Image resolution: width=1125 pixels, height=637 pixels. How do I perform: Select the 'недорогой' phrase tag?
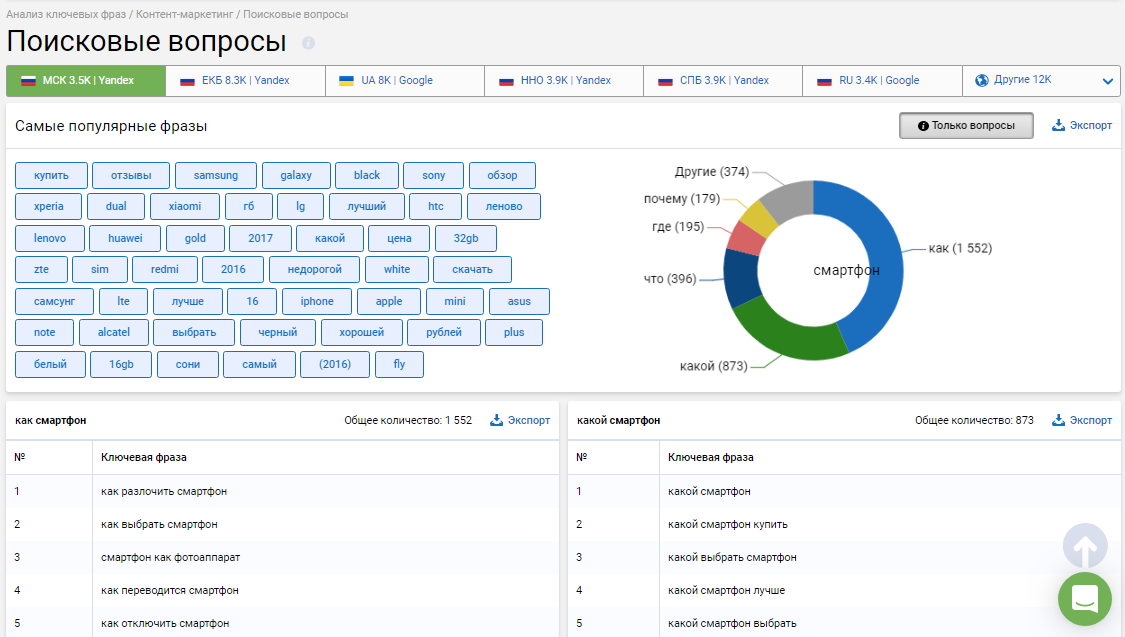(314, 270)
